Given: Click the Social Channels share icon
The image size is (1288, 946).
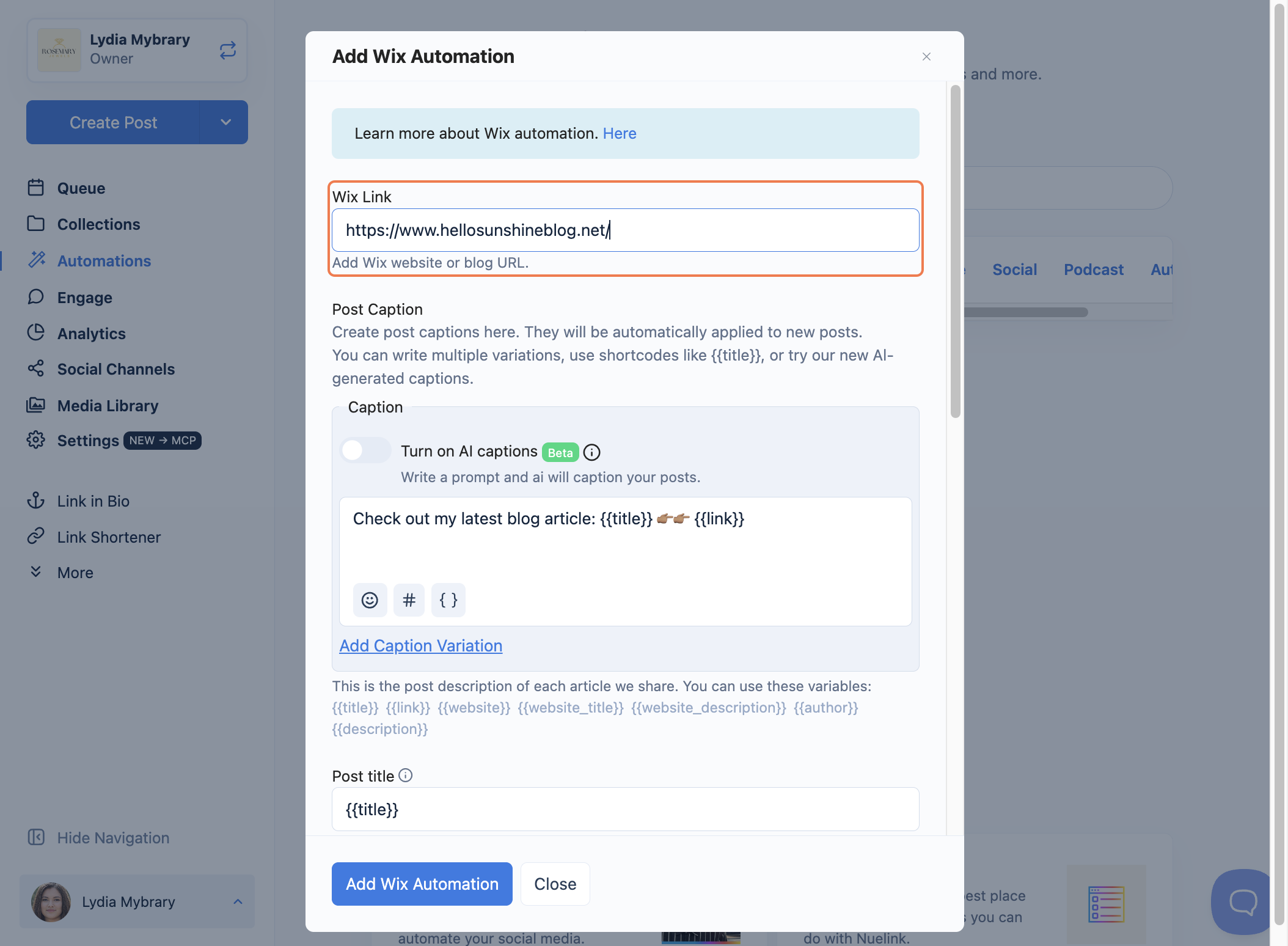Looking at the screenshot, I should (36, 369).
